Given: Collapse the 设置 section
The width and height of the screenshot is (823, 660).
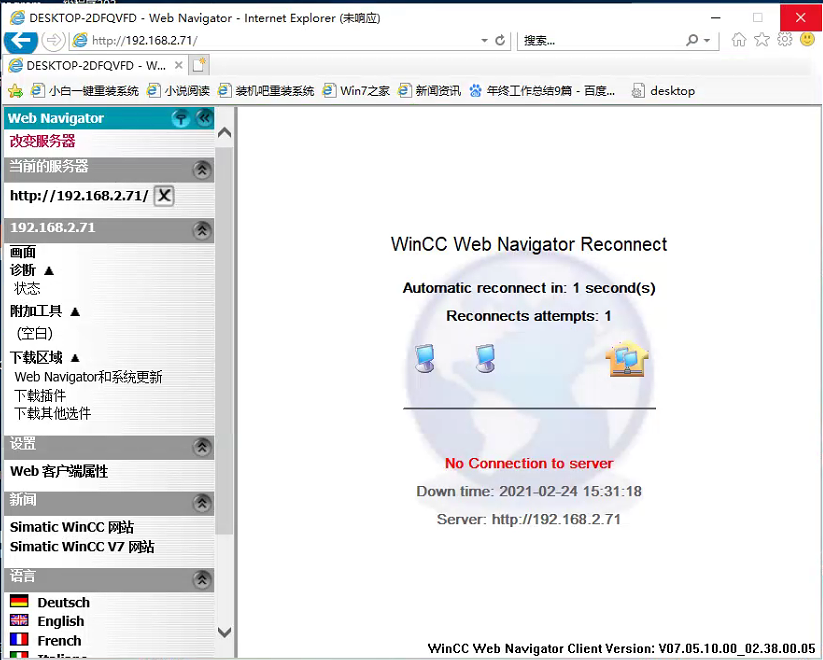Looking at the screenshot, I should (202, 446).
